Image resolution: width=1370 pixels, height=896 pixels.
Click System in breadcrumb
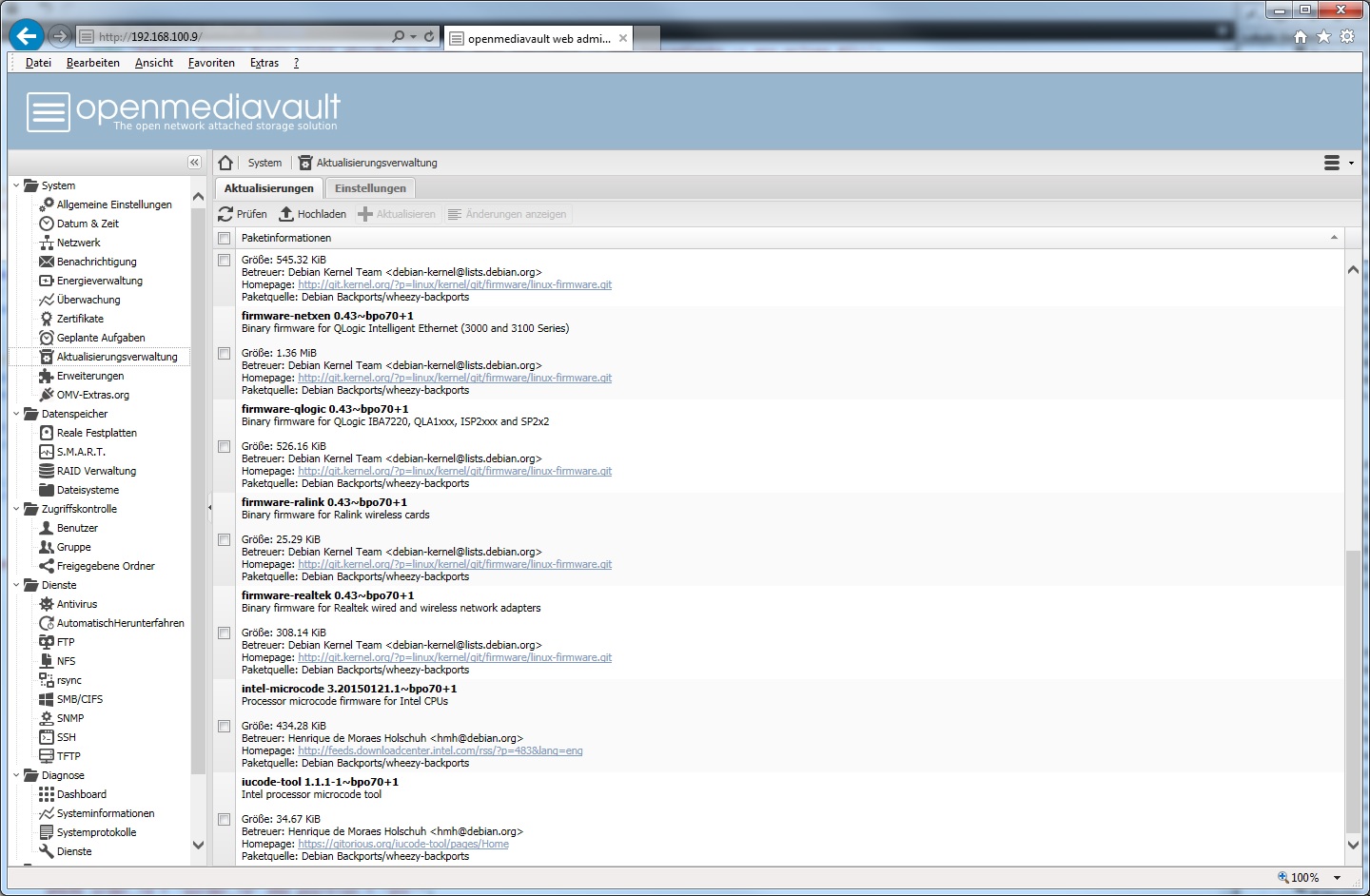[x=264, y=163]
